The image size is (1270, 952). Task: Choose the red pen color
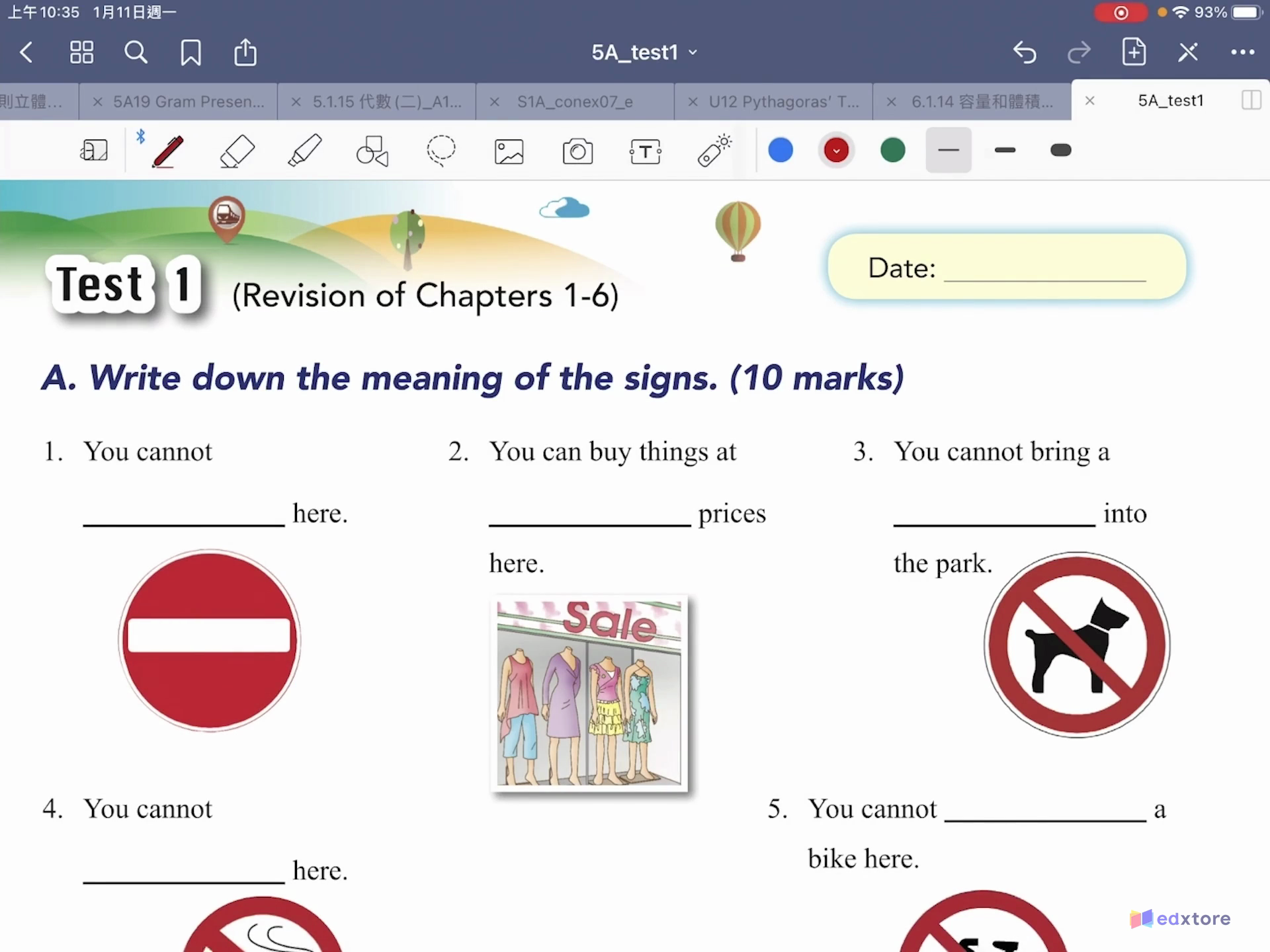pyautogui.click(x=836, y=150)
